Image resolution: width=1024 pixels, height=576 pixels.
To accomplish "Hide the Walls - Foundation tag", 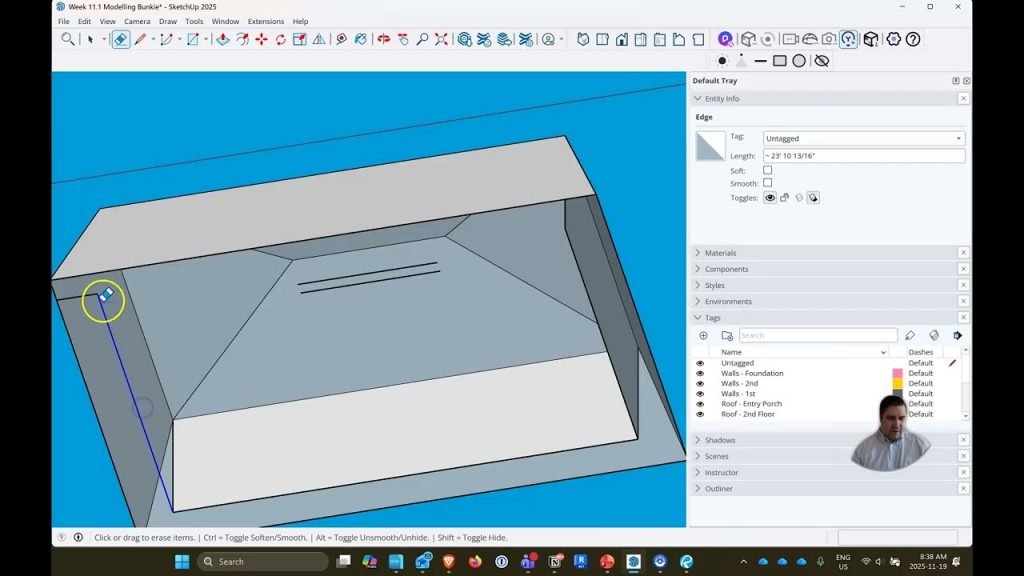I will click(x=700, y=374).
